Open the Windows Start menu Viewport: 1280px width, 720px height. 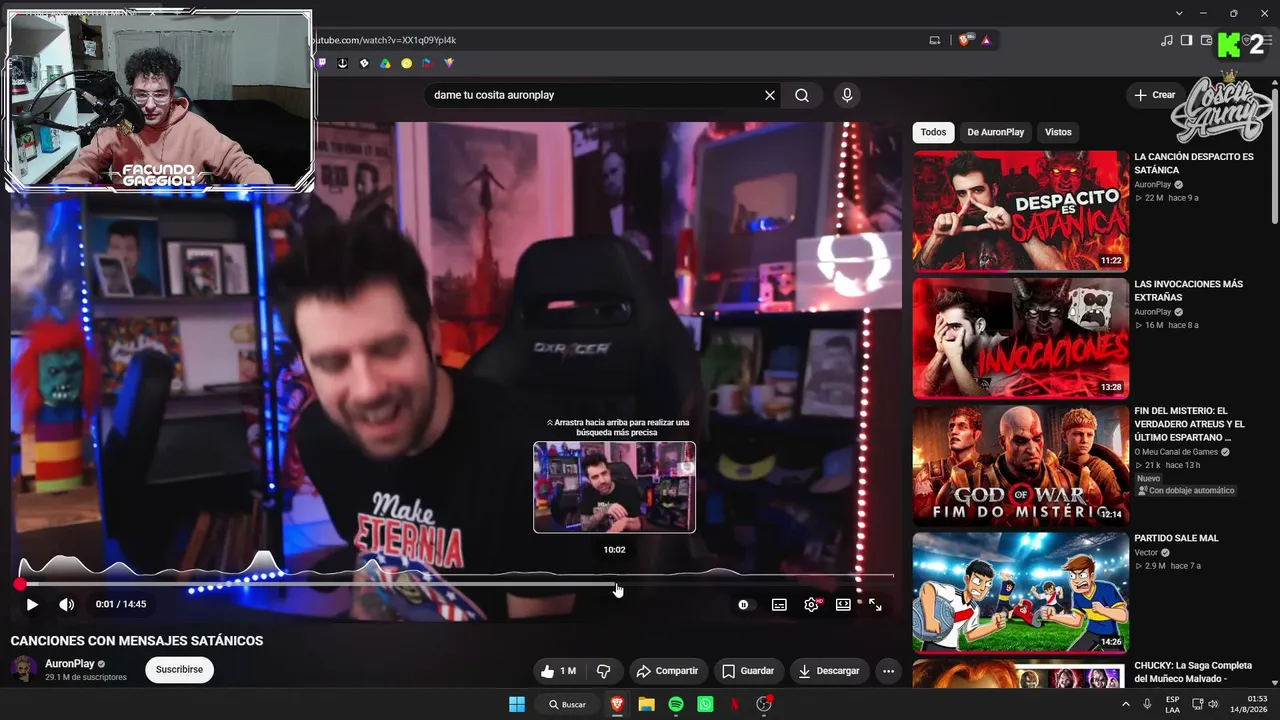(x=517, y=704)
